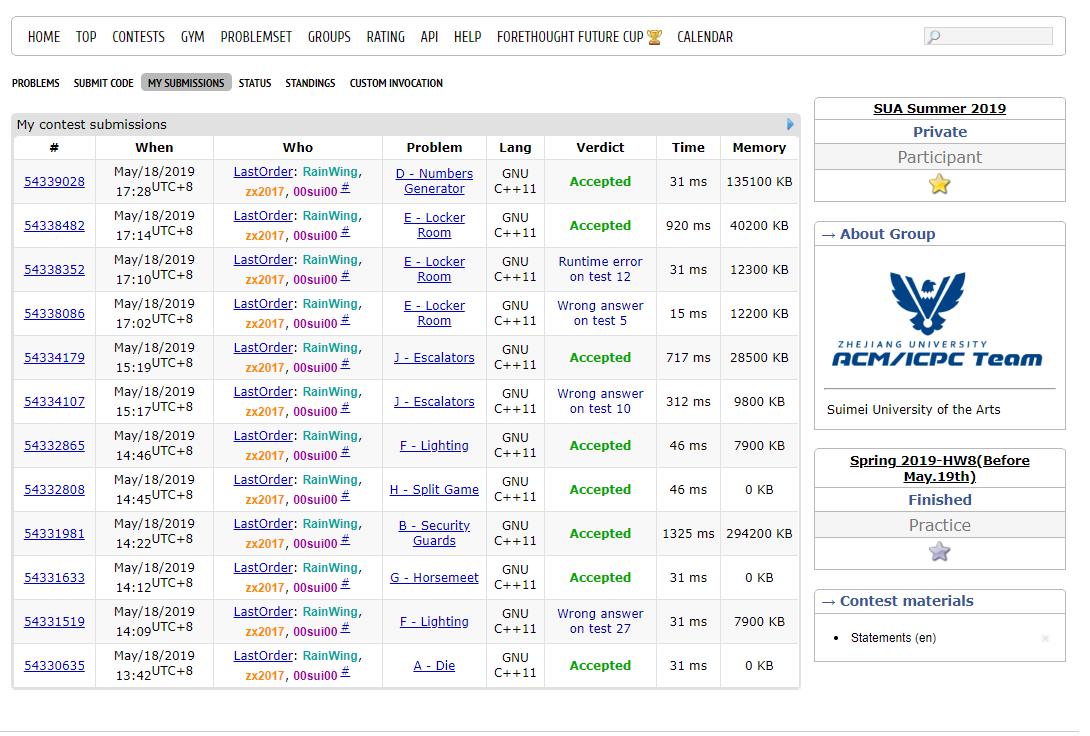Open the PROBLEMSET menu item
1090x736 pixels.
tap(256, 37)
